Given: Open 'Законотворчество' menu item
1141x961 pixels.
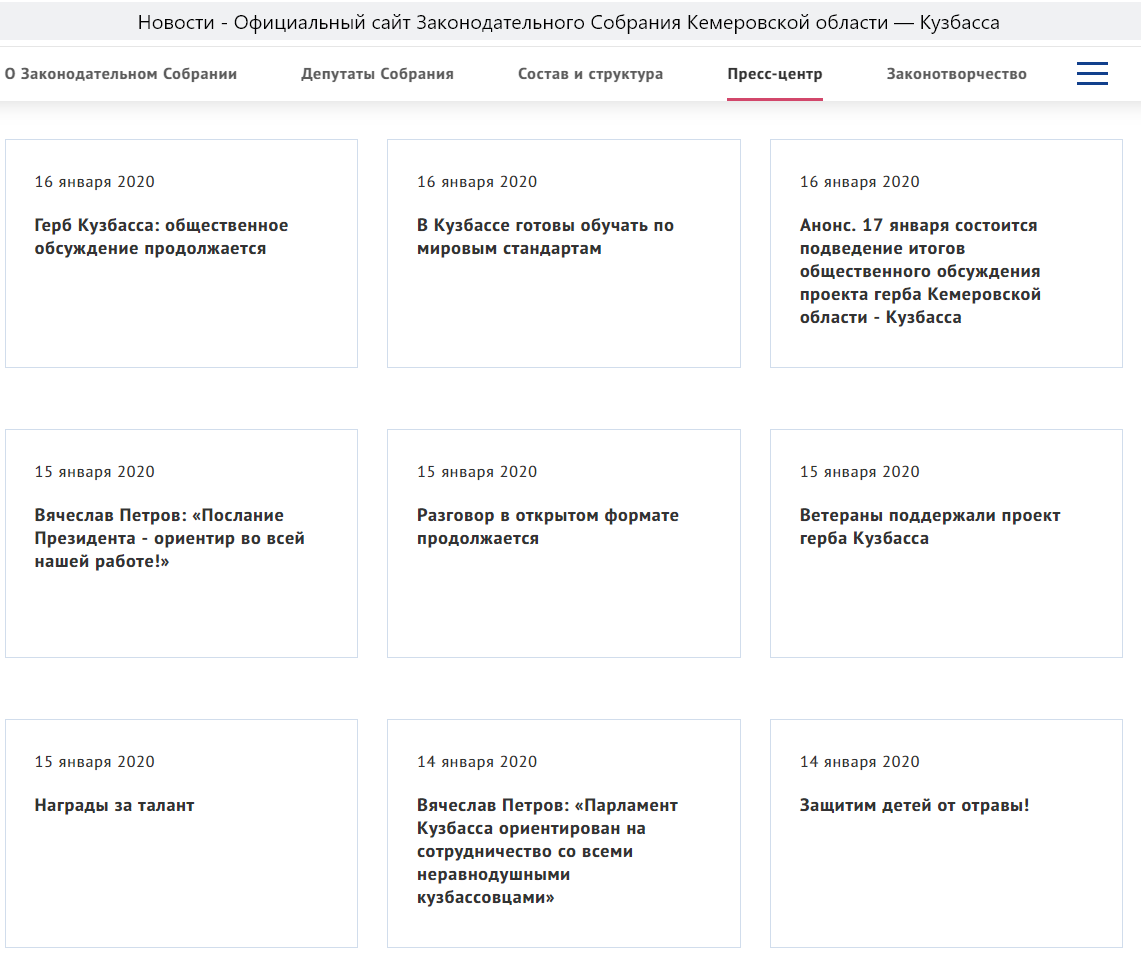Looking at the screenshot, I should (x=956, y=74).
